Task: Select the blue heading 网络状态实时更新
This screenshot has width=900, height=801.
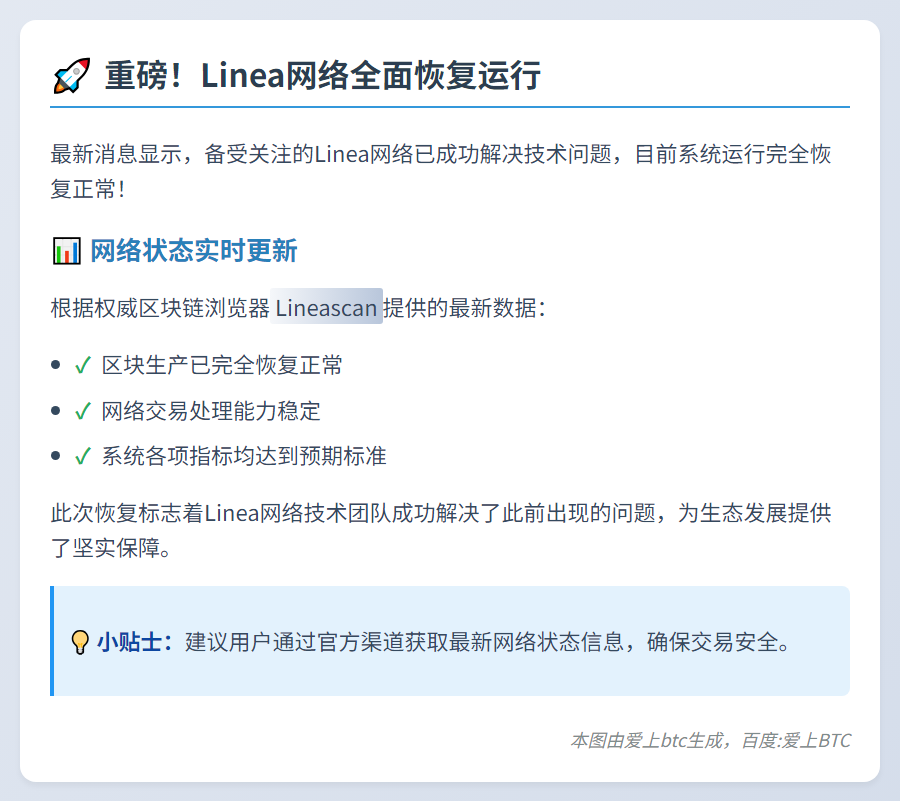Action: (x=194, y=250)
